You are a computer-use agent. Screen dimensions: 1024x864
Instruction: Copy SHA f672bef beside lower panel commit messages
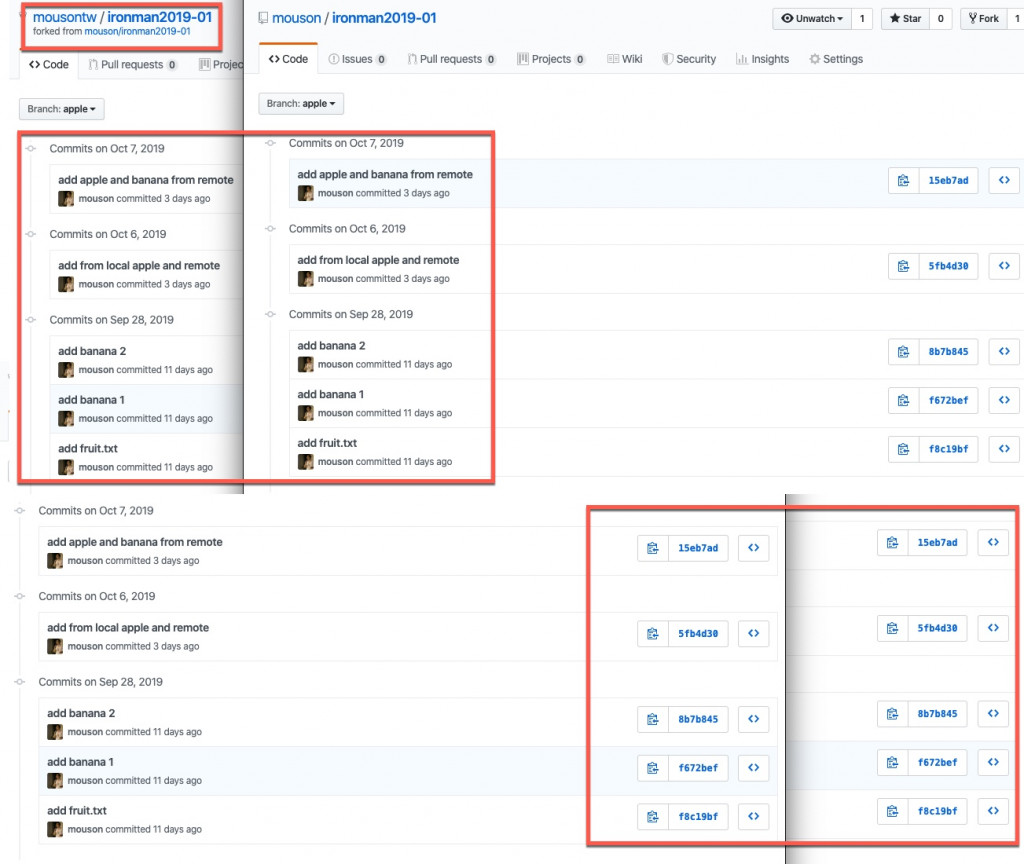click(x=652, y=768)
